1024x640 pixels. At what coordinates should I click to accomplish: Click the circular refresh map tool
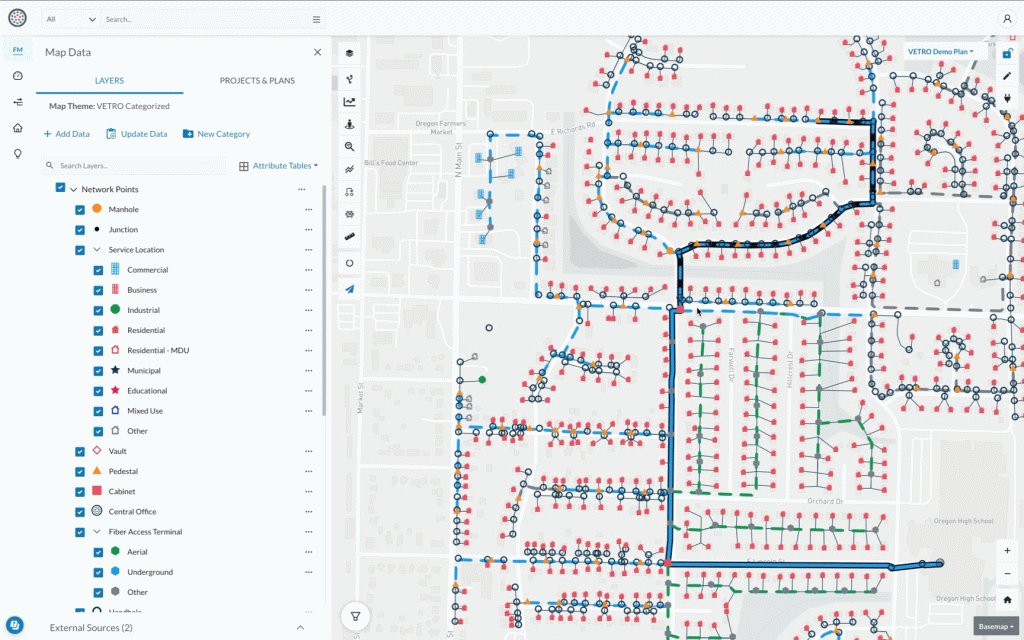pyautogui.click(x=349, y=263)
